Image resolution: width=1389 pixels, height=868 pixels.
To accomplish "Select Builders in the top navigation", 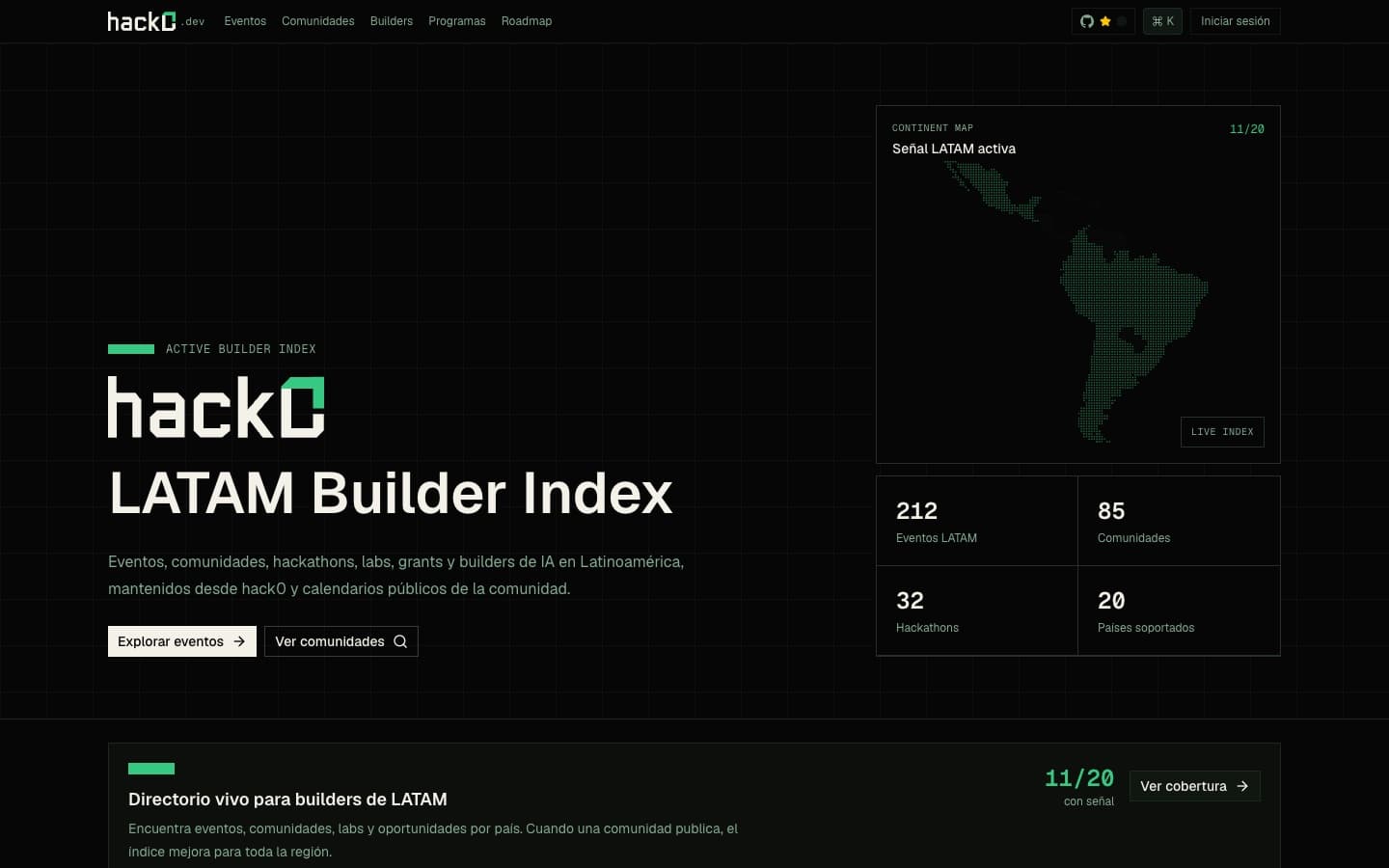I will point(392,21).
